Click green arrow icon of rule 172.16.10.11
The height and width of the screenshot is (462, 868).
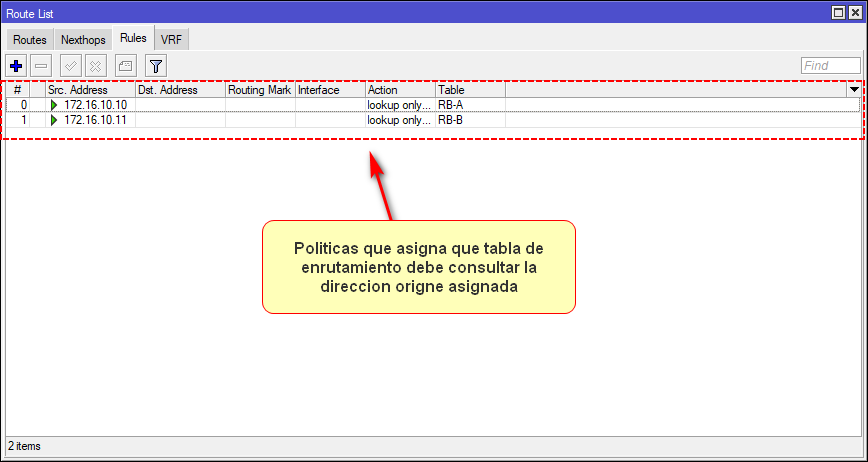click(x=54, y=120)
